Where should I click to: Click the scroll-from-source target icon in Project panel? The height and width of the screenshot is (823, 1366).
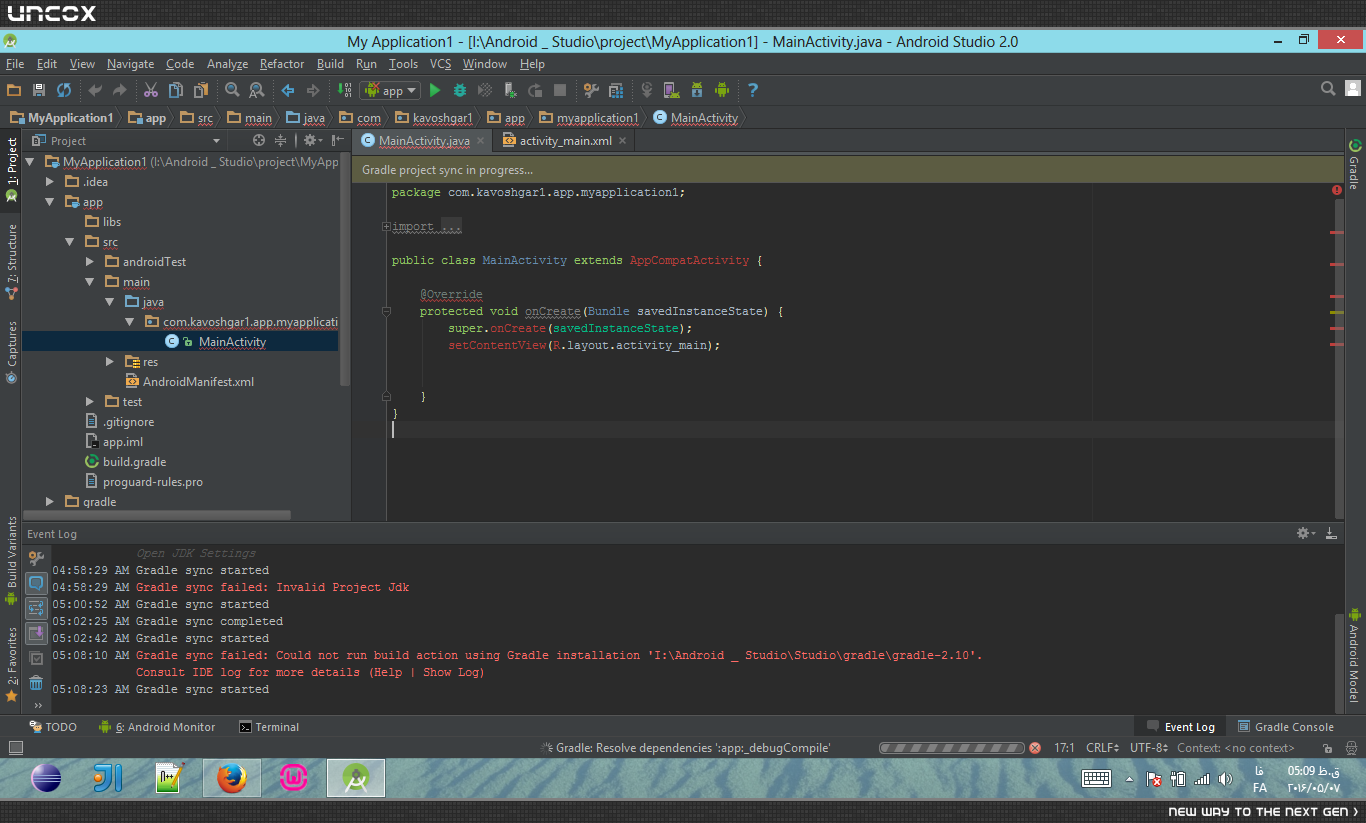(x=259, y=141)
